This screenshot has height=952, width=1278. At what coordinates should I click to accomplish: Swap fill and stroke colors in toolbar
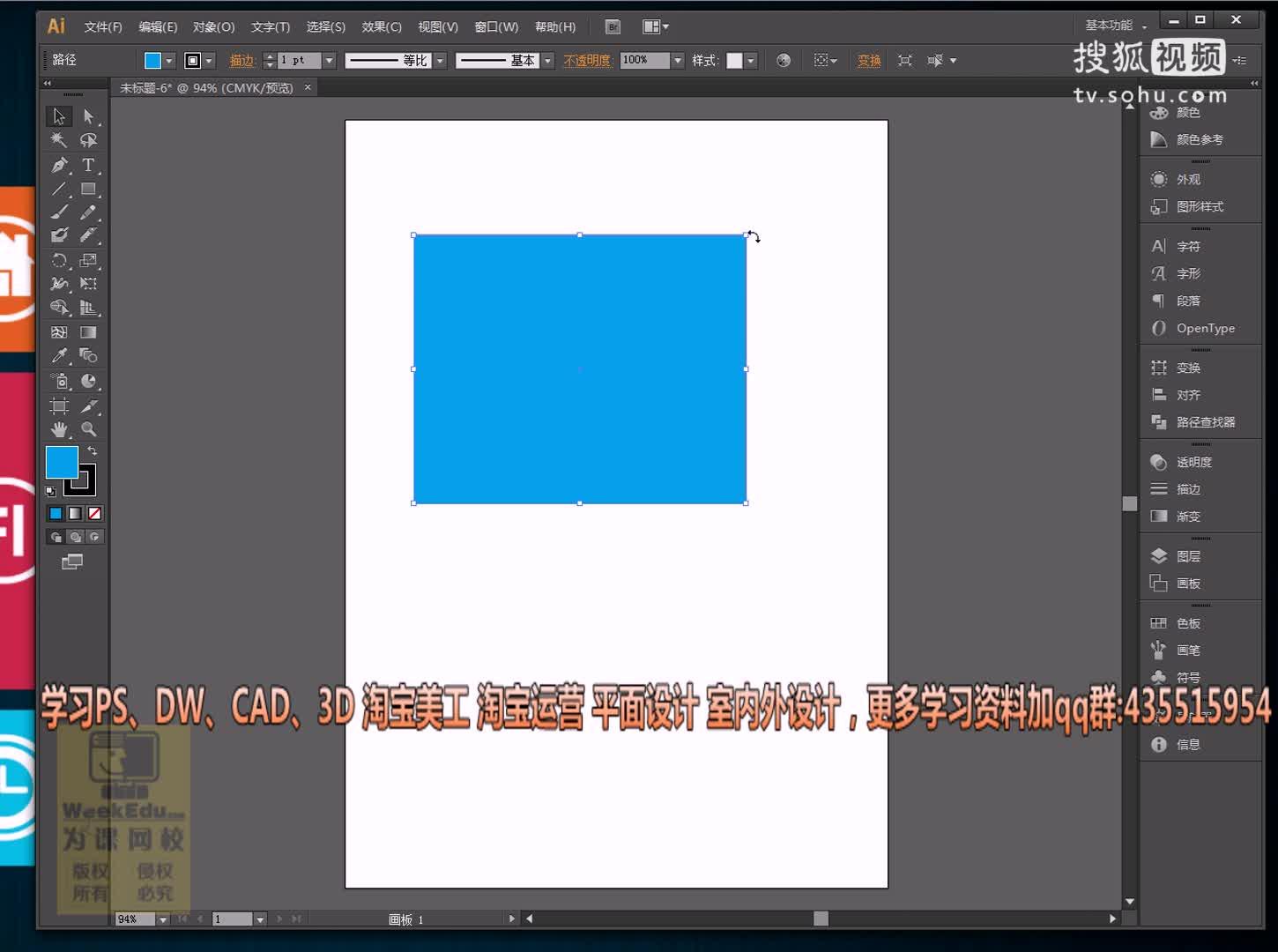(x=93, y=450)
